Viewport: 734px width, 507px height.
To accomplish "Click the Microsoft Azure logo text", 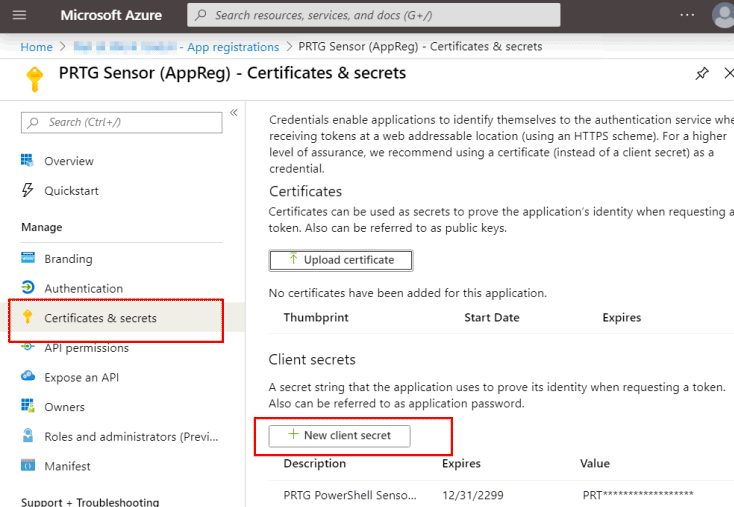I will pos(111,15).
